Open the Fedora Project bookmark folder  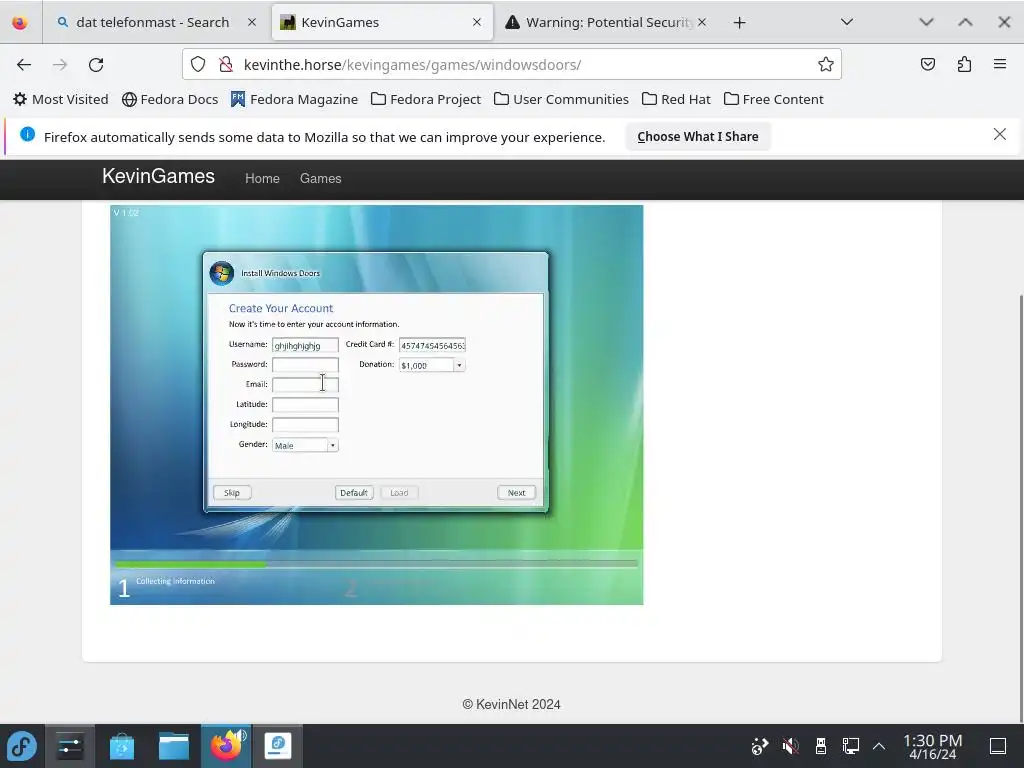[x=426, y=99]
